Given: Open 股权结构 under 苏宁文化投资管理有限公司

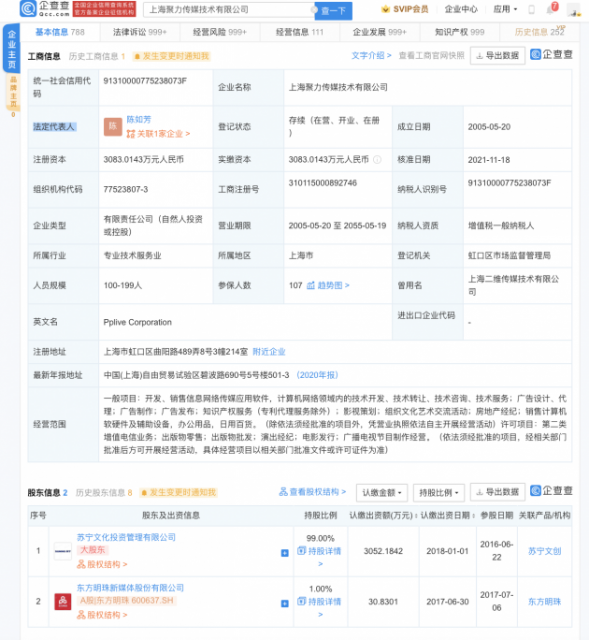Looking at the screenshot, I should pos(102,564).
